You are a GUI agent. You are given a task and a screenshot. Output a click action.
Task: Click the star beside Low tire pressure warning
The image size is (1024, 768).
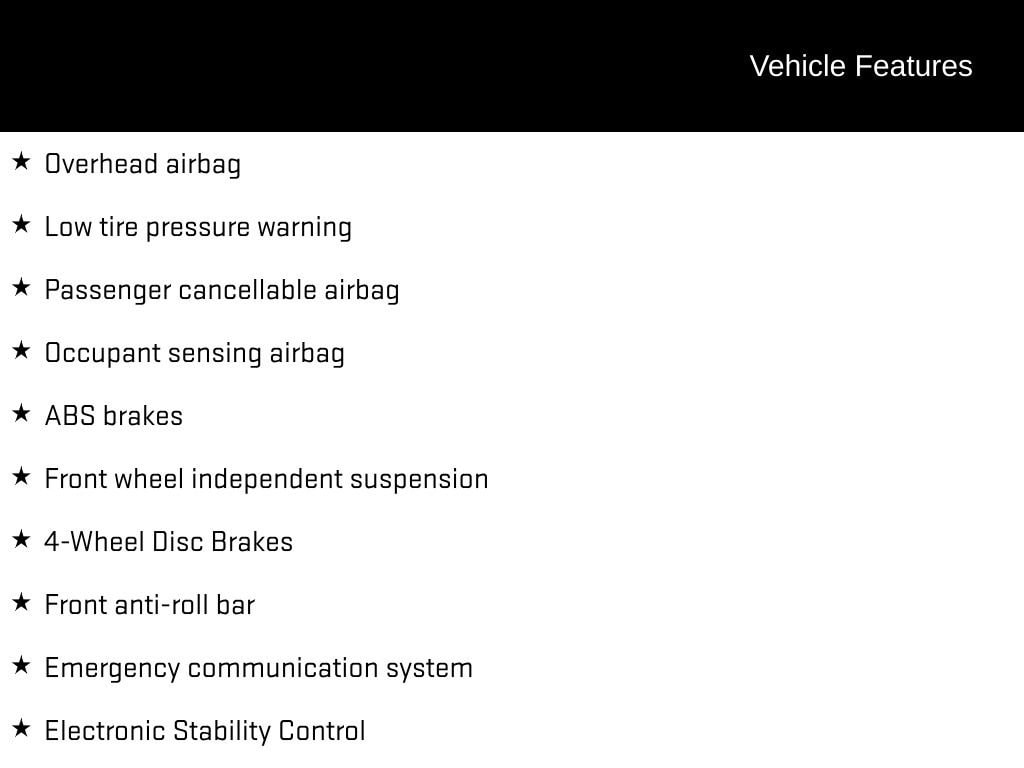21,224
